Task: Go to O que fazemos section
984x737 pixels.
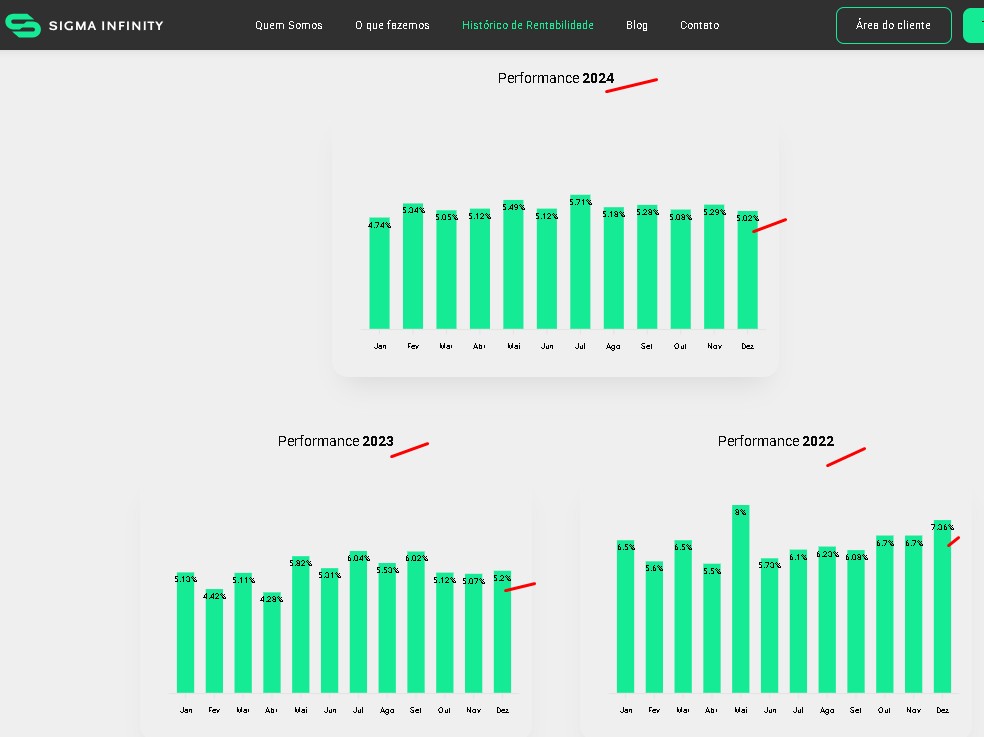Action: [x=392, y=25]
